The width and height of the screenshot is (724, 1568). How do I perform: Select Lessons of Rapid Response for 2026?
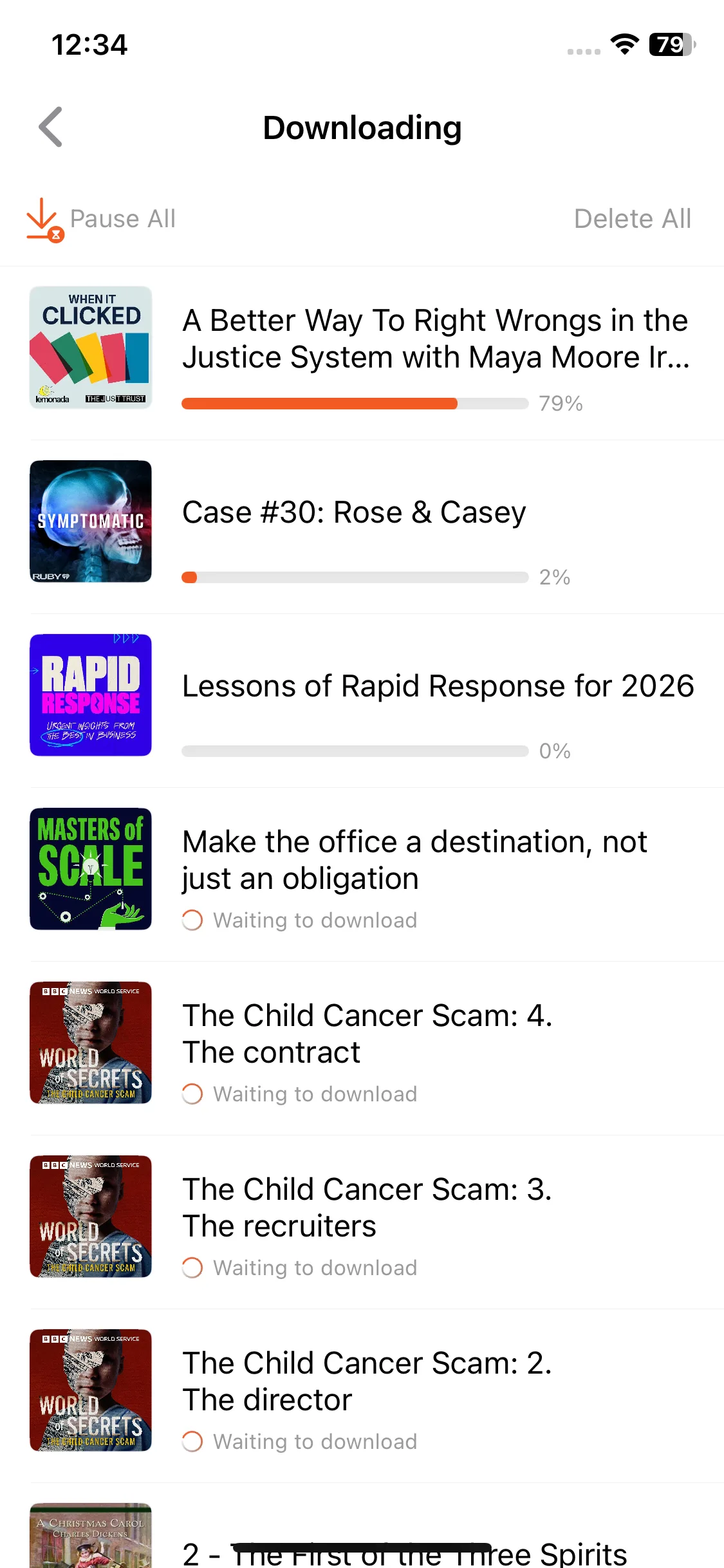(x=438, y=687)
